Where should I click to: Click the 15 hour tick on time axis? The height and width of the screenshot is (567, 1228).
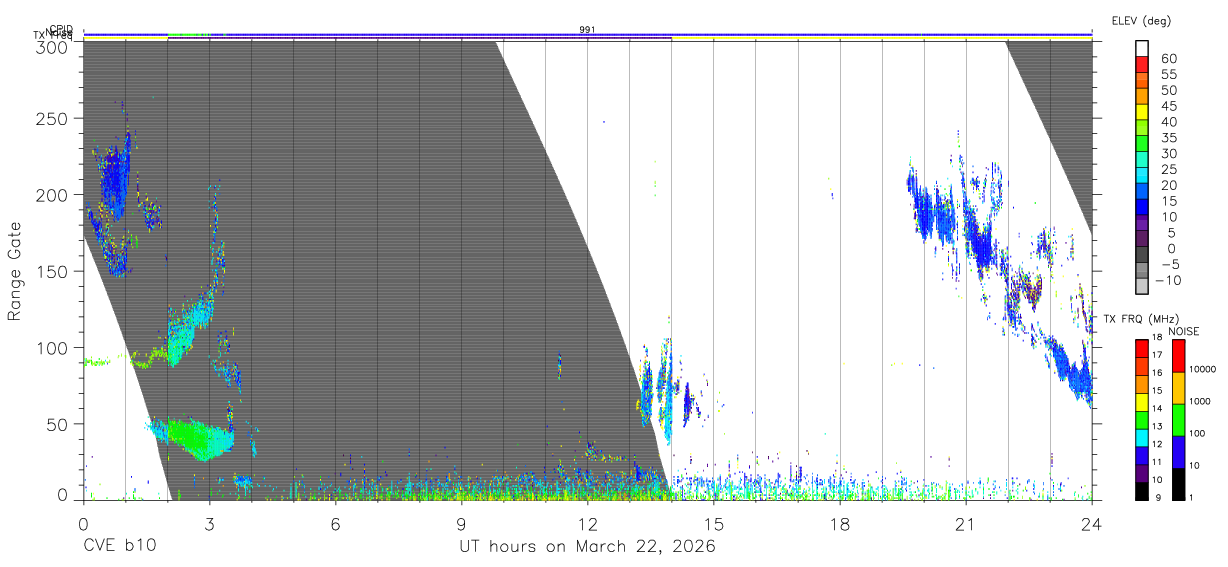[x=713, y=523]
